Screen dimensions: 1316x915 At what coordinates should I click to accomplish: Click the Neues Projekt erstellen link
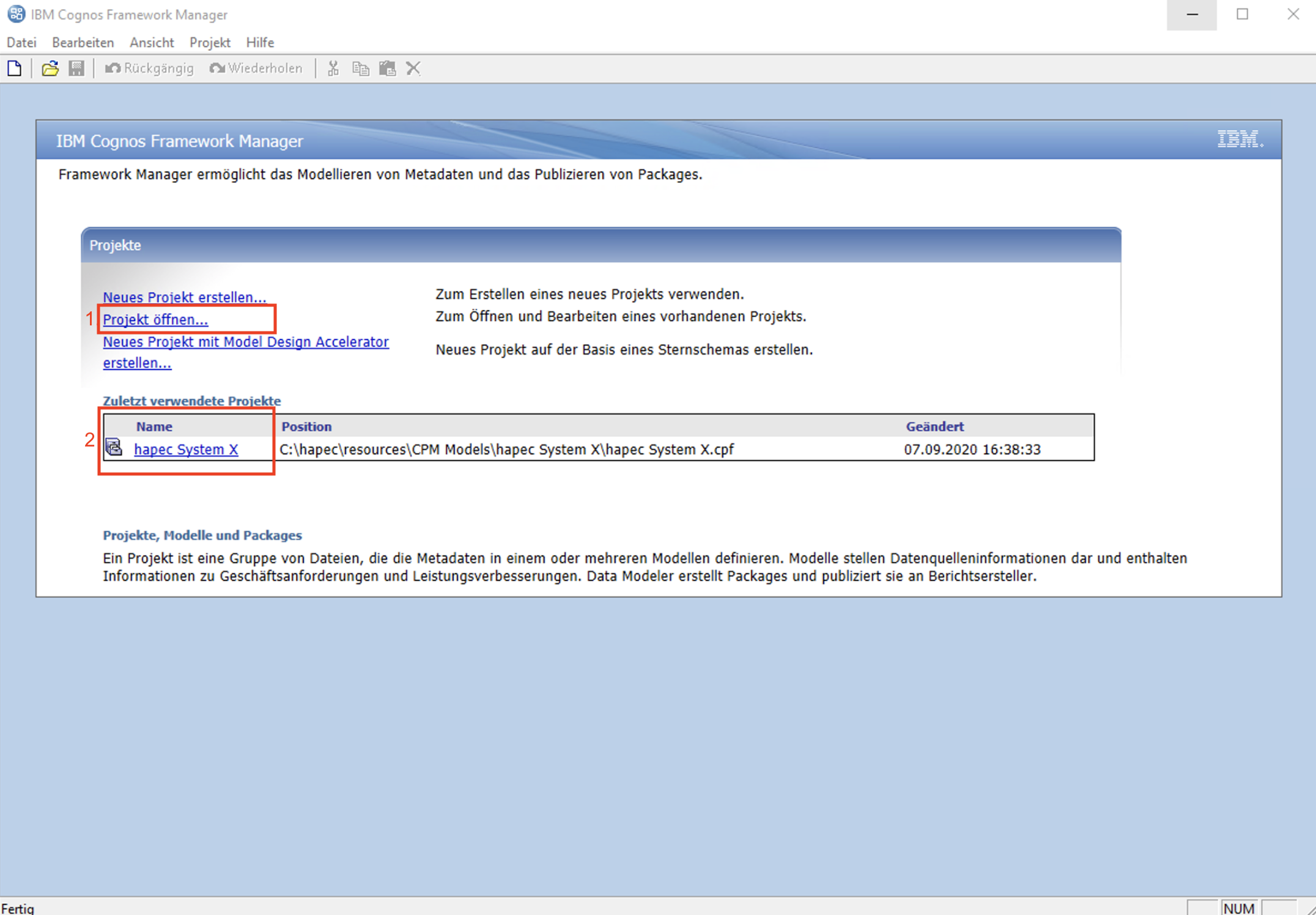[x=184, y=297]
